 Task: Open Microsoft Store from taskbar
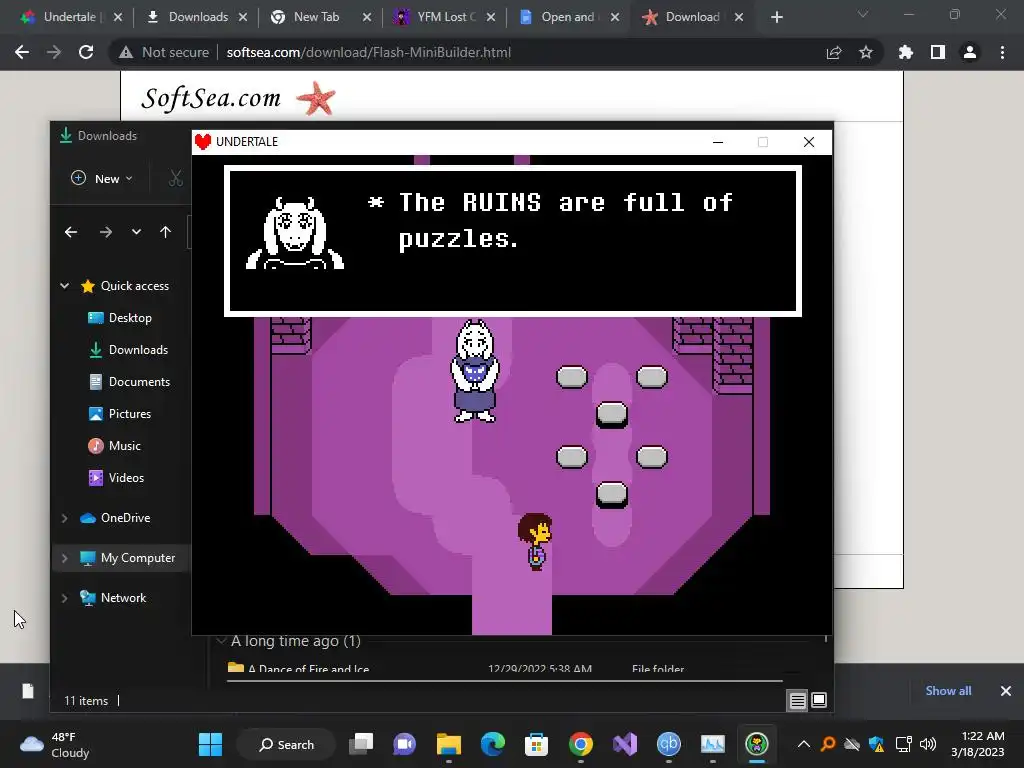pyautogui.click(x=536, y=744)
